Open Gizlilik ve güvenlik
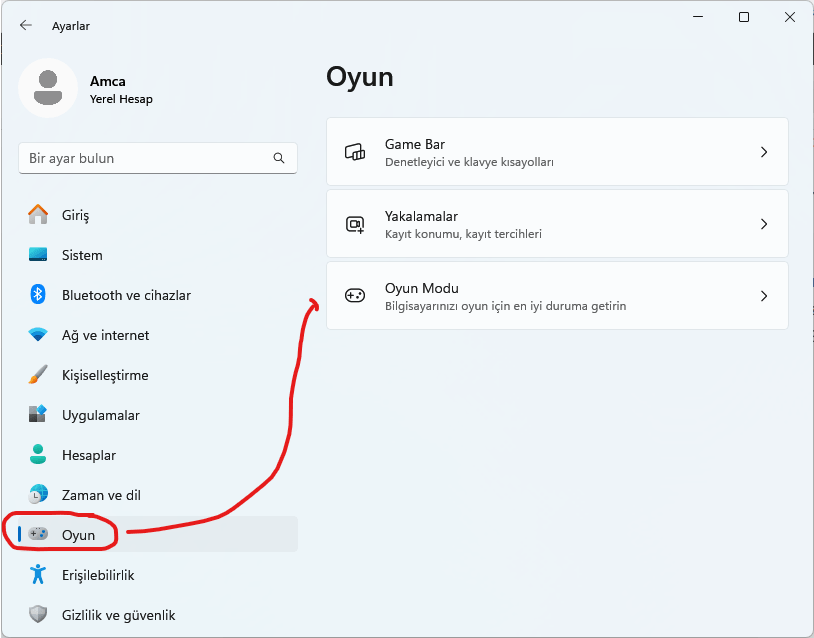 158,614
